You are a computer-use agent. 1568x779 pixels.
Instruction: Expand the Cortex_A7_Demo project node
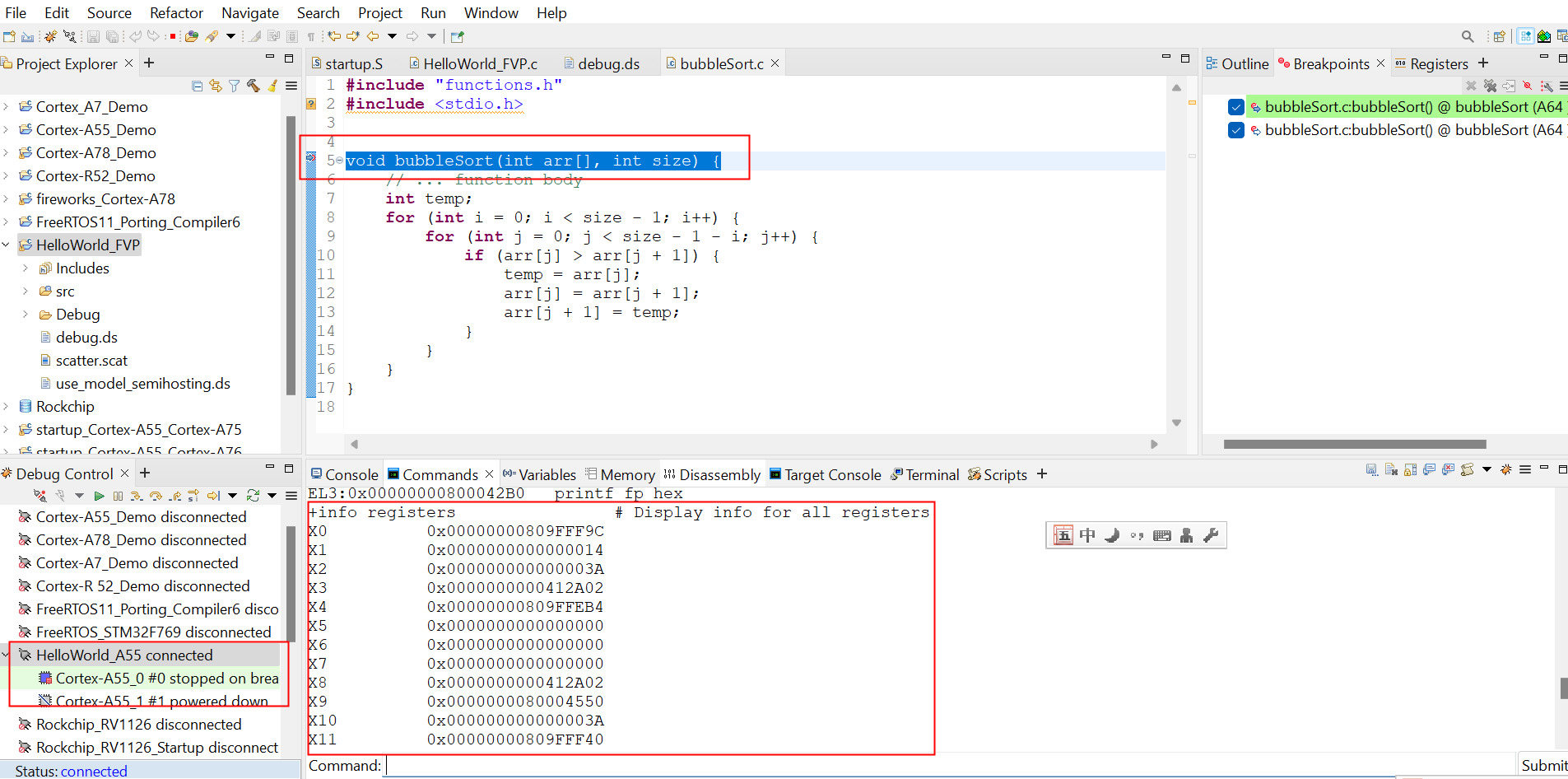point(7,107)
